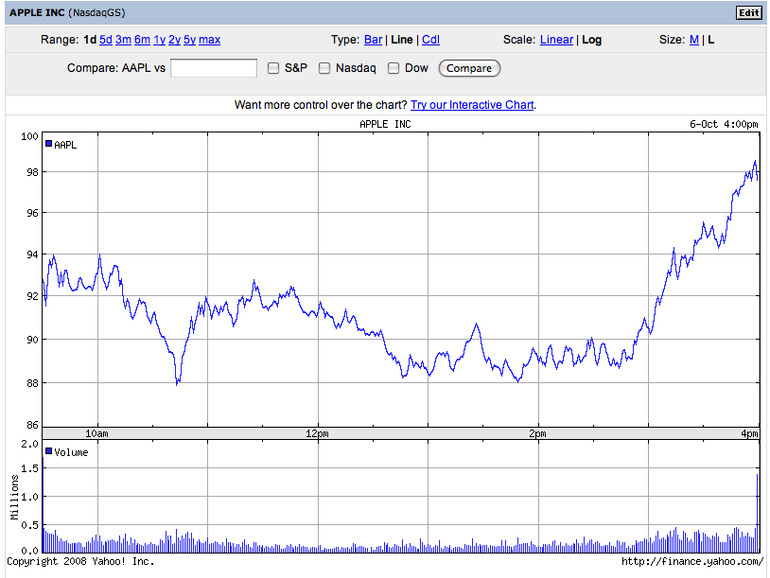Open the Try our Interactive Chart link
The image size is (770, 578).
[x=472, y=105]
